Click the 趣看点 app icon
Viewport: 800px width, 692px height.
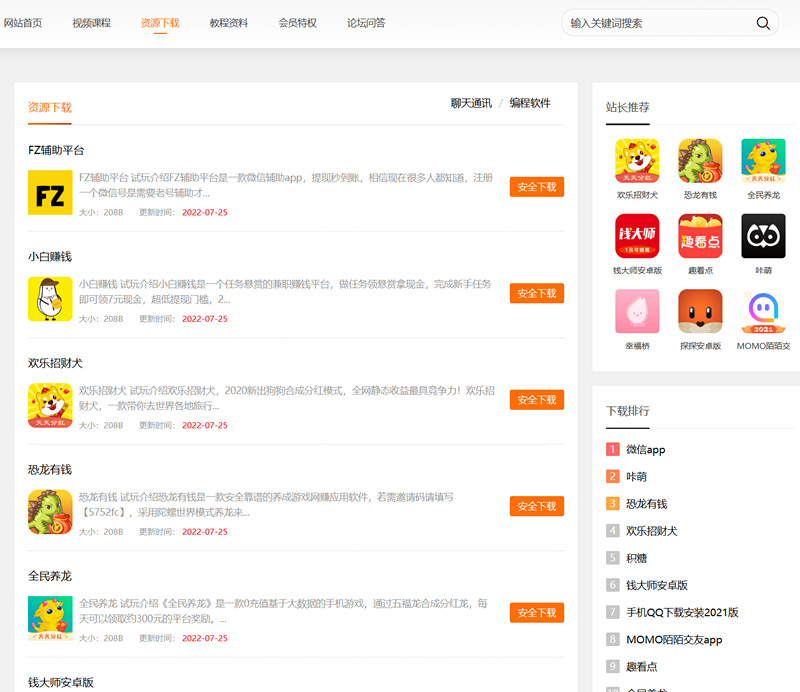tap(699, 237)
